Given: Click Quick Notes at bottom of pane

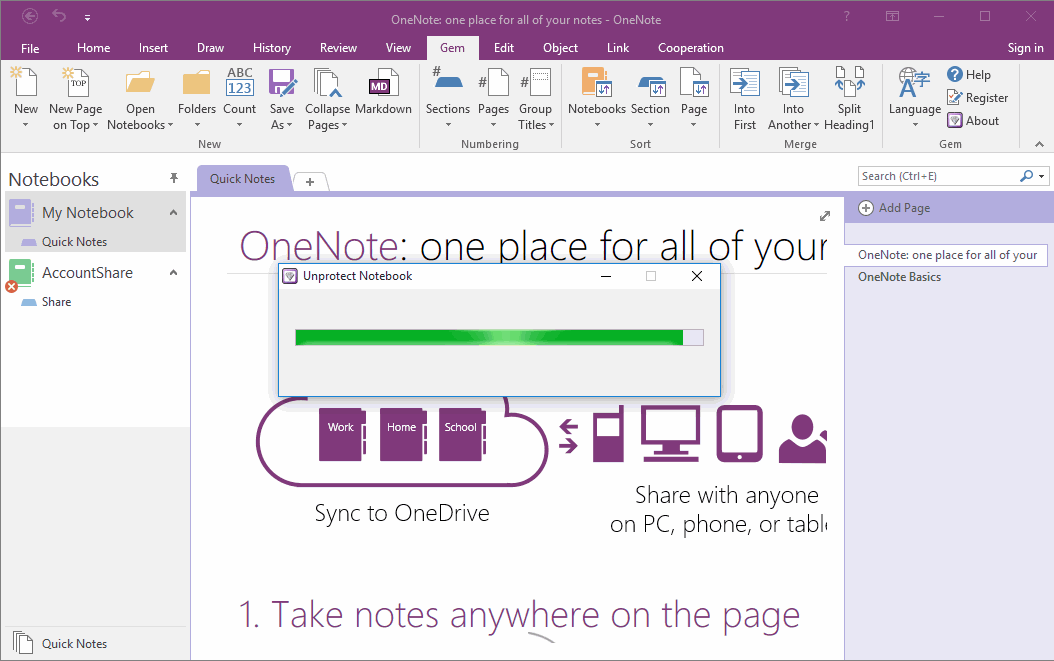Looking at the screenshot, I should (74, 644).
